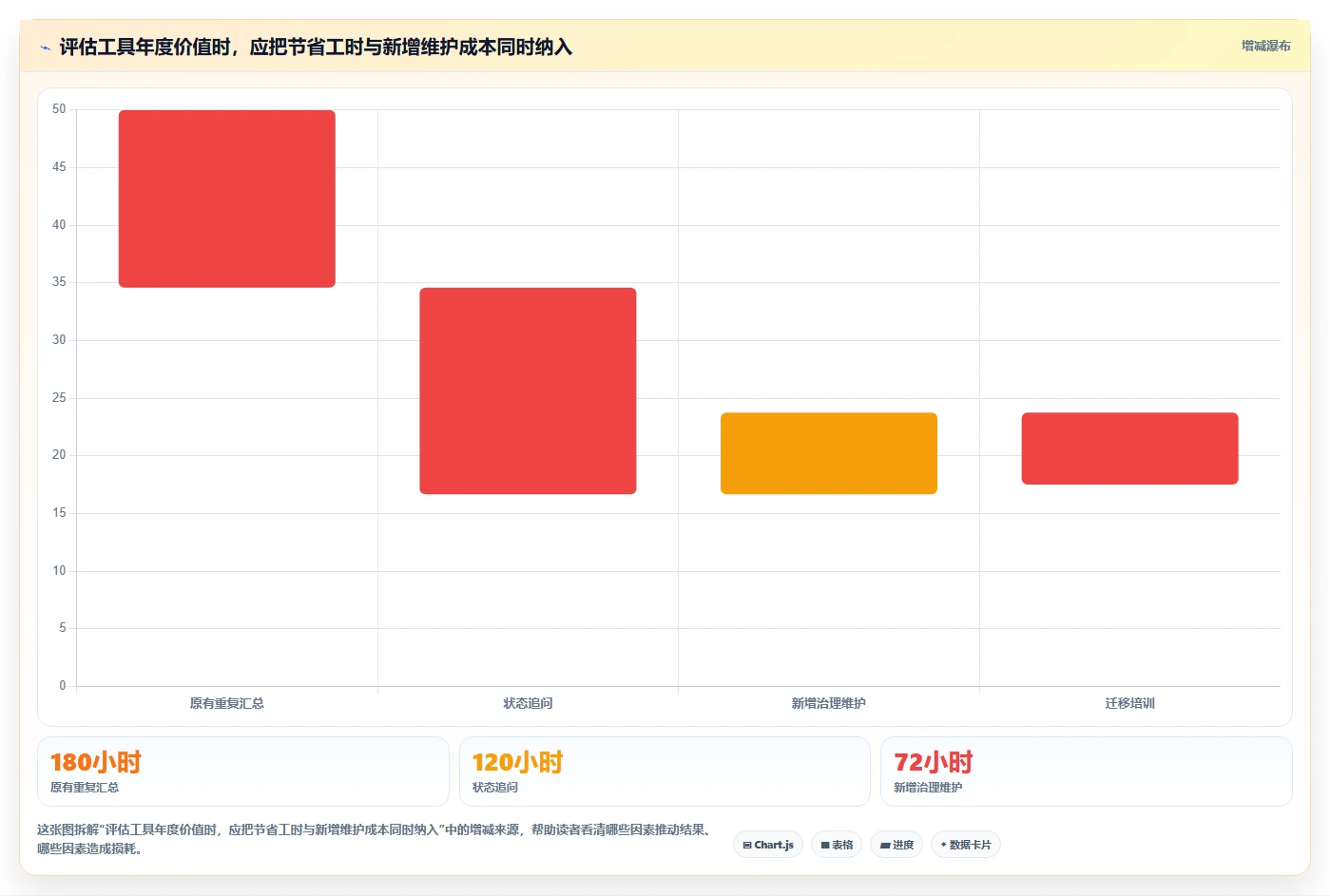Click the y-axis value 35

click(x=59, y=282)
